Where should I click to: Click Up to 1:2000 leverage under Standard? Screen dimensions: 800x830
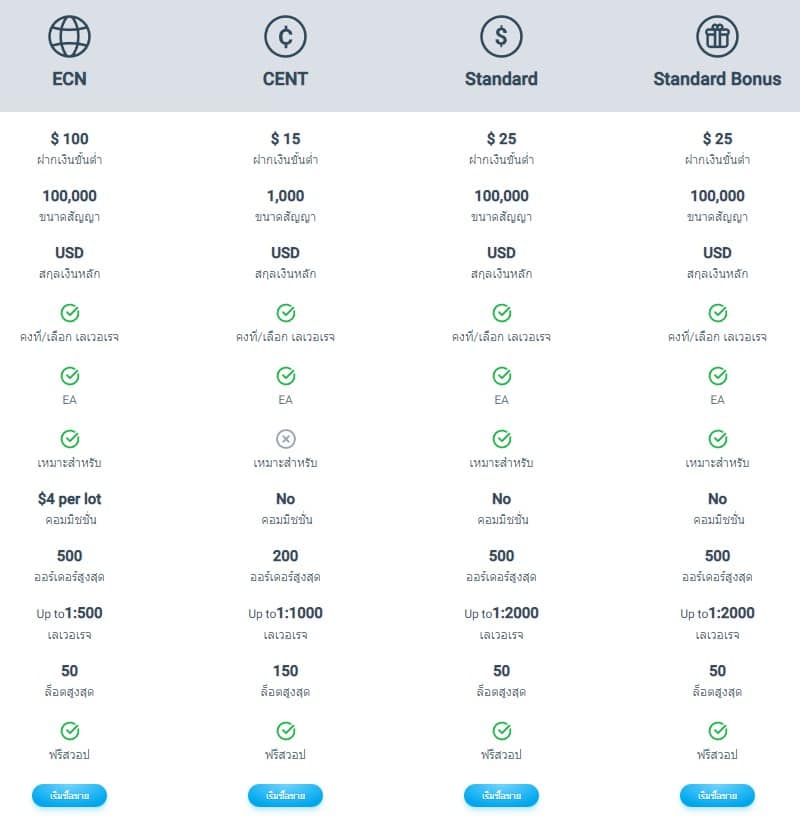coord(501,613)
